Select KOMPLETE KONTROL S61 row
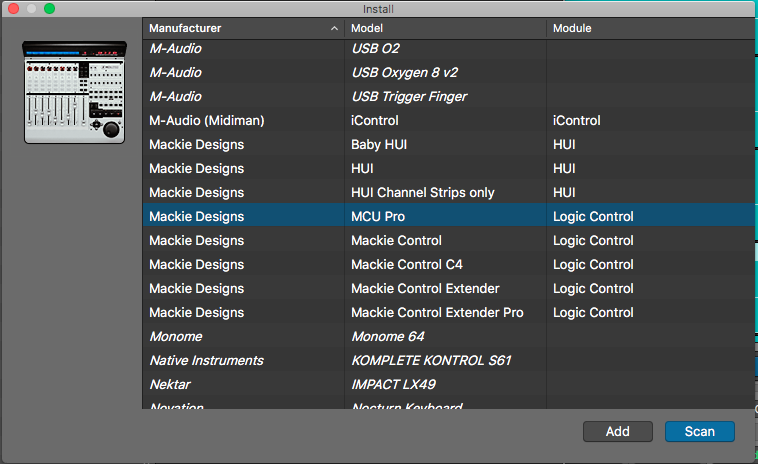This screenshot has height=464, width=758. (449, 361)
